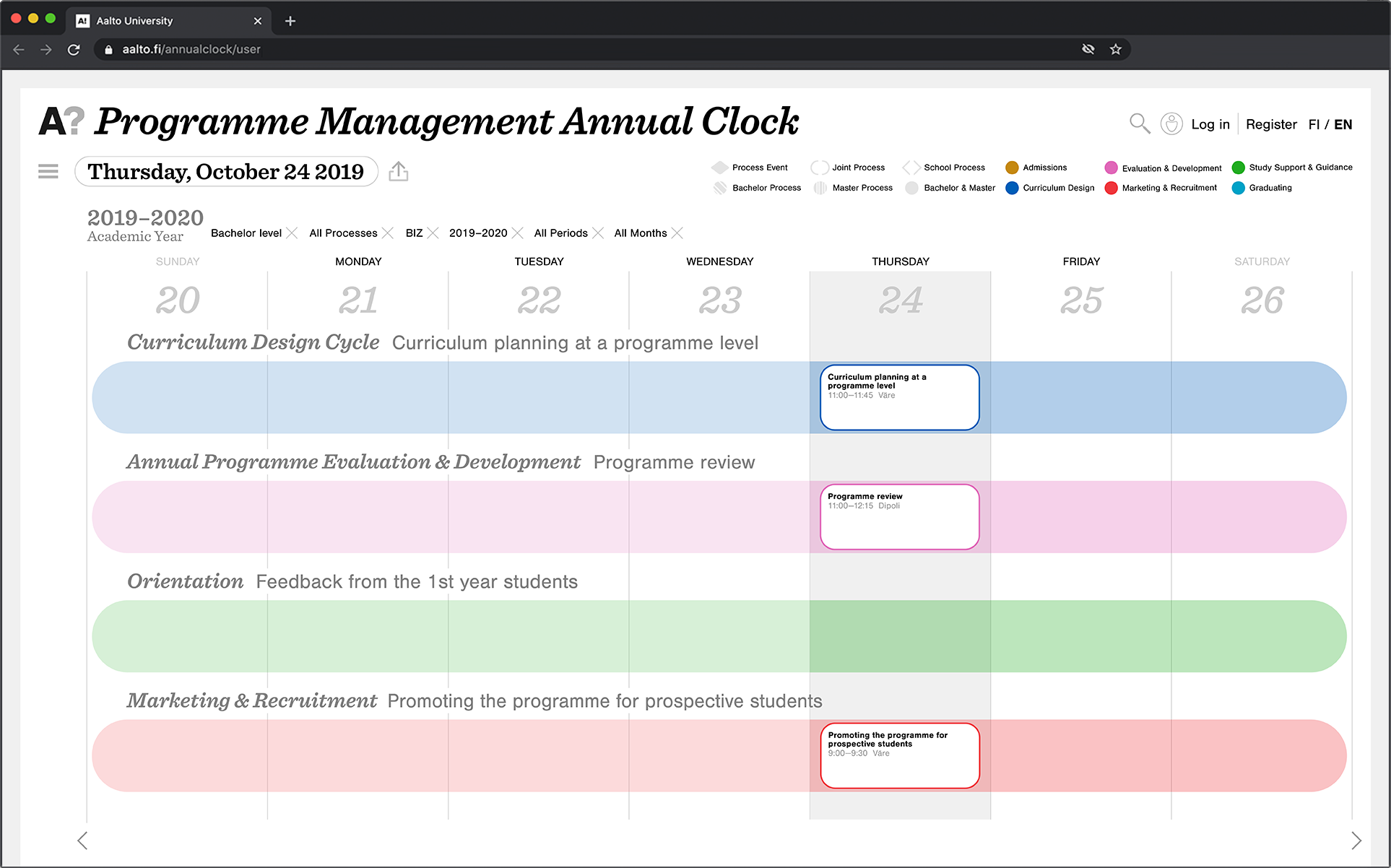Image resolution: width=1391 pixels, height=868 pixels.
Task: Open the Programme review event card
Action: pos(899,516)
